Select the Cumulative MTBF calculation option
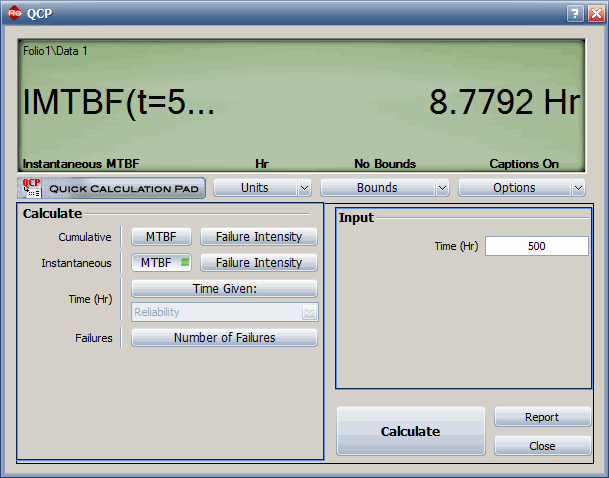The width and height of the screenshot is (609, 478). tap(161, 237)
